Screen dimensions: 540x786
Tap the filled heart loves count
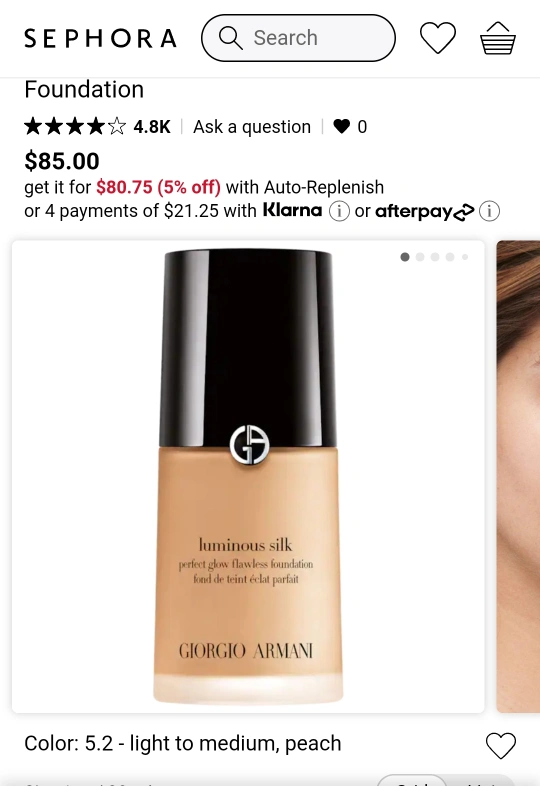[350, 127]
